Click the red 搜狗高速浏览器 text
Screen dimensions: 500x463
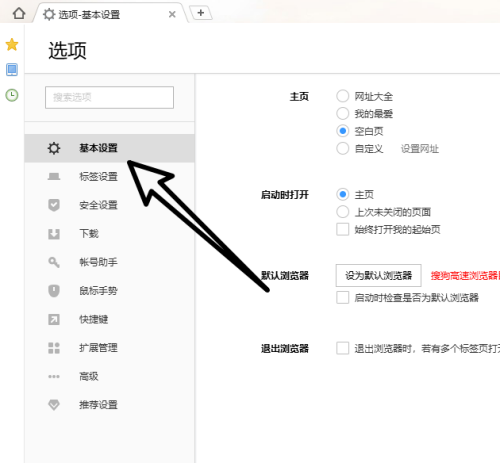pyautogui.click(x=465, y=276)
